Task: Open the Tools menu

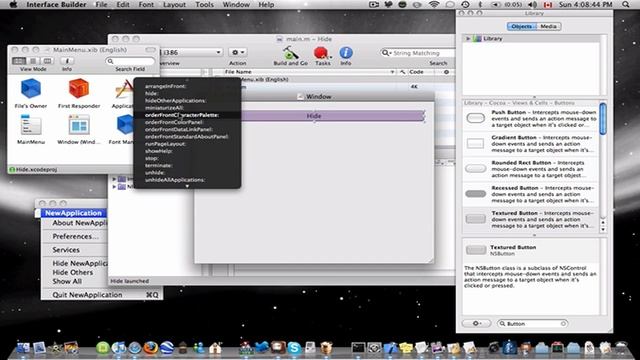Action: point(204,4)
